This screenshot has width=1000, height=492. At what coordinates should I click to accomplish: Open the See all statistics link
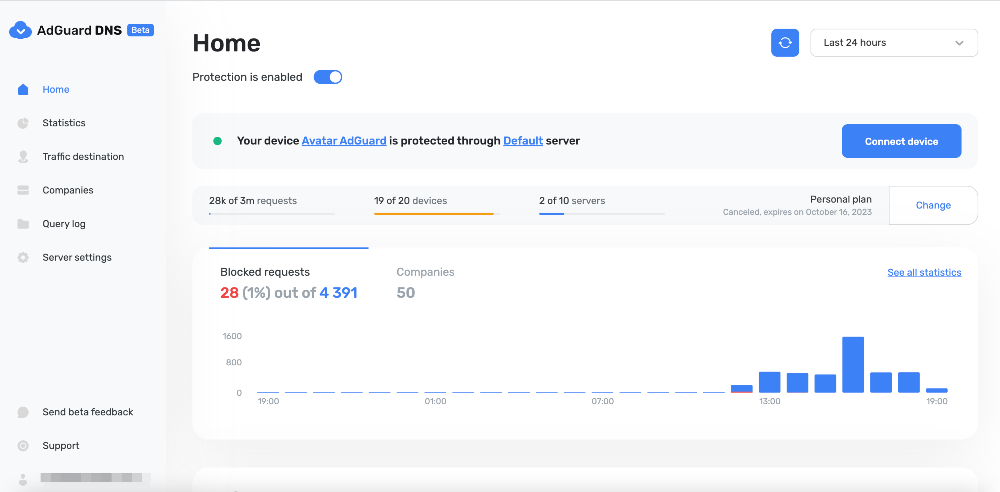click(x=924, y=272)
